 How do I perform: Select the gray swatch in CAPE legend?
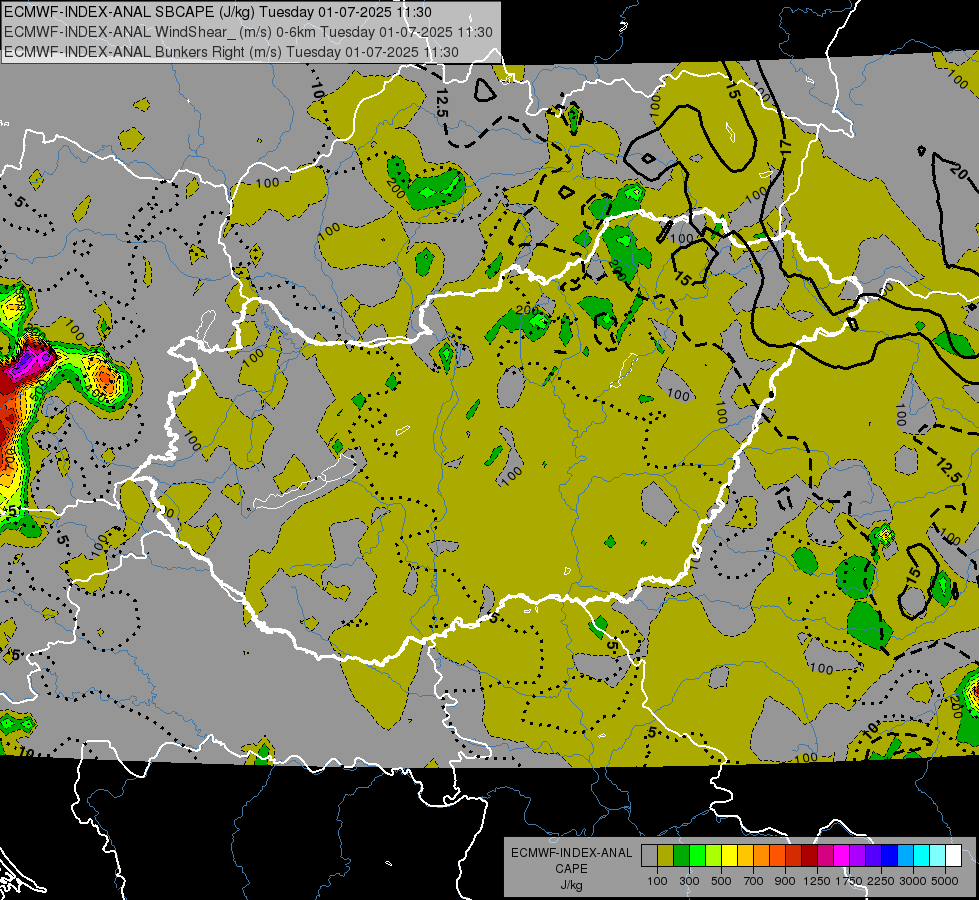click(649, 856)
